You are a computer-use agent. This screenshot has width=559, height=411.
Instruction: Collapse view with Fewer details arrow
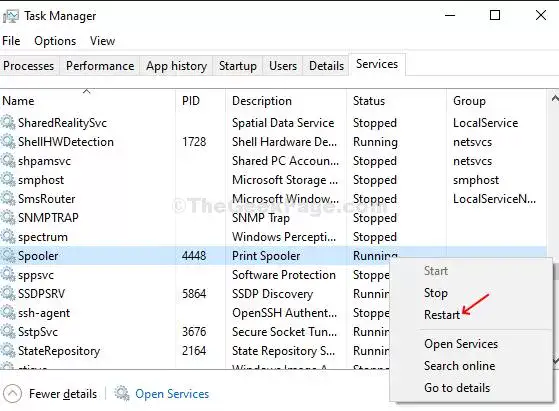click(x=12, y=394)
